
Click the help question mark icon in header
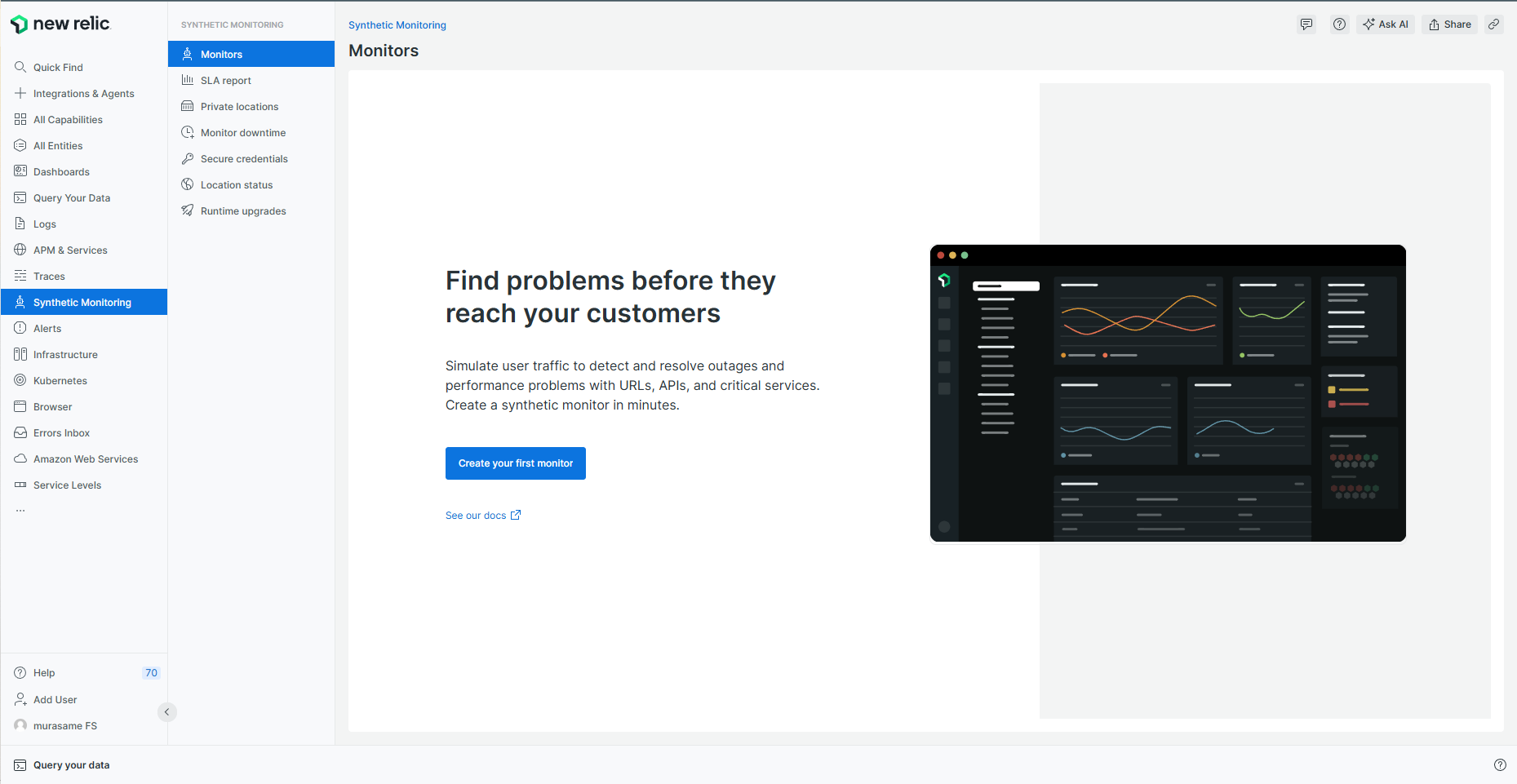tap(1339, 24)
